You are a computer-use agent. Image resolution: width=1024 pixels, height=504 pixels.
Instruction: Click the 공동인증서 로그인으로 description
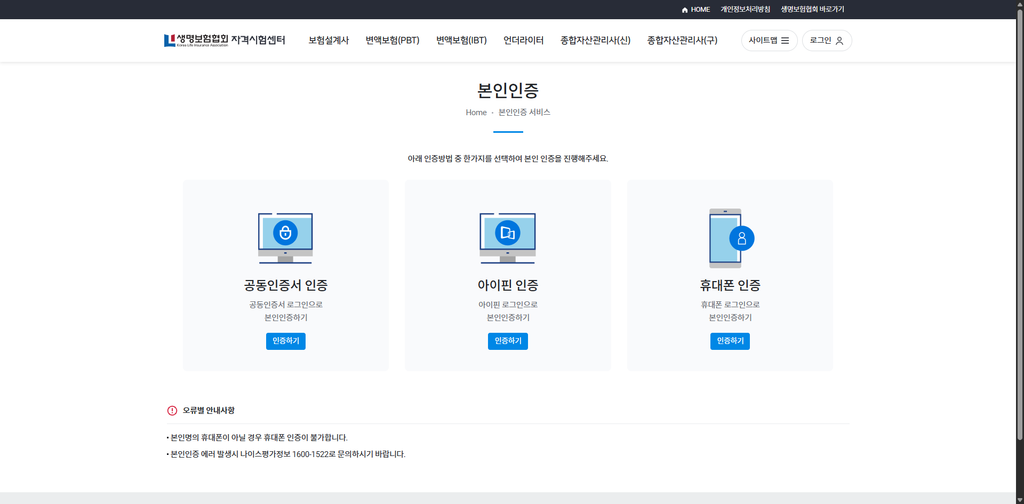pyautogui.click(x=285, y=311)
